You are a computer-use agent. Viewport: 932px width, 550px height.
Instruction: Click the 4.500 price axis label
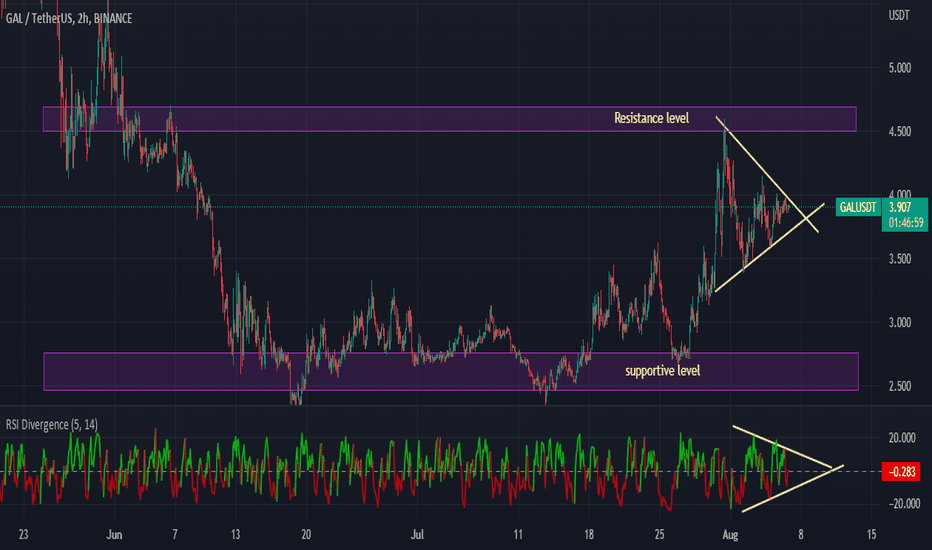(x=900, y=131)
